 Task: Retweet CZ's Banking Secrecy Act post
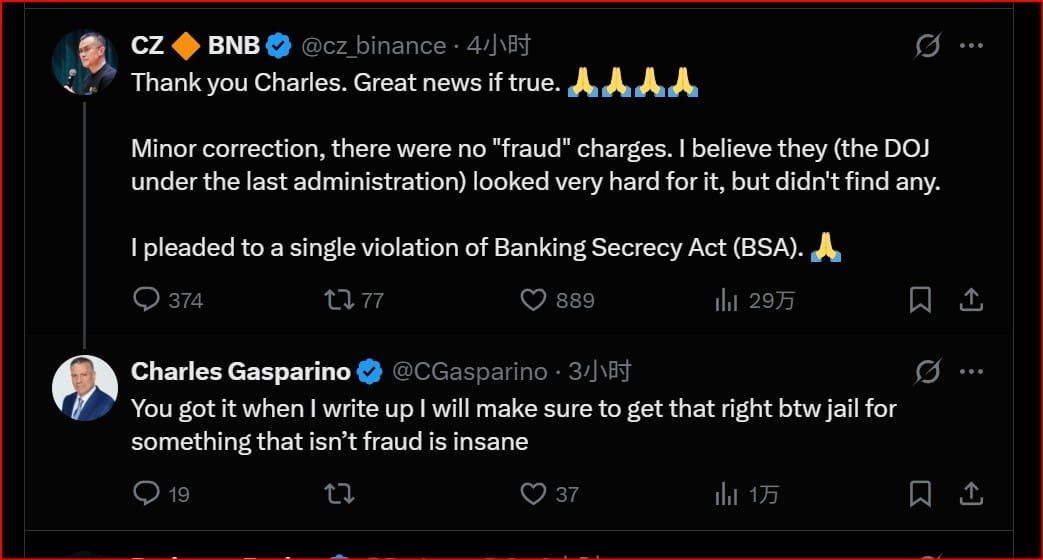[x=340, y=300]
